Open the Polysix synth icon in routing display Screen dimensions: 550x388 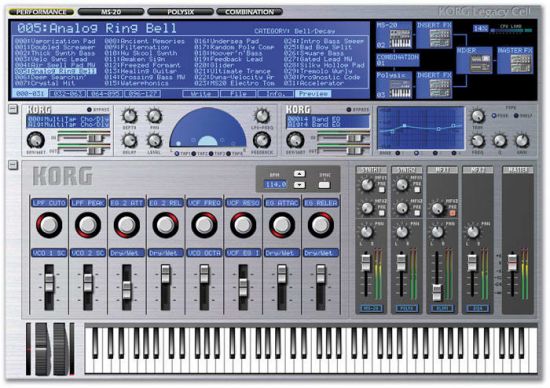400,88
